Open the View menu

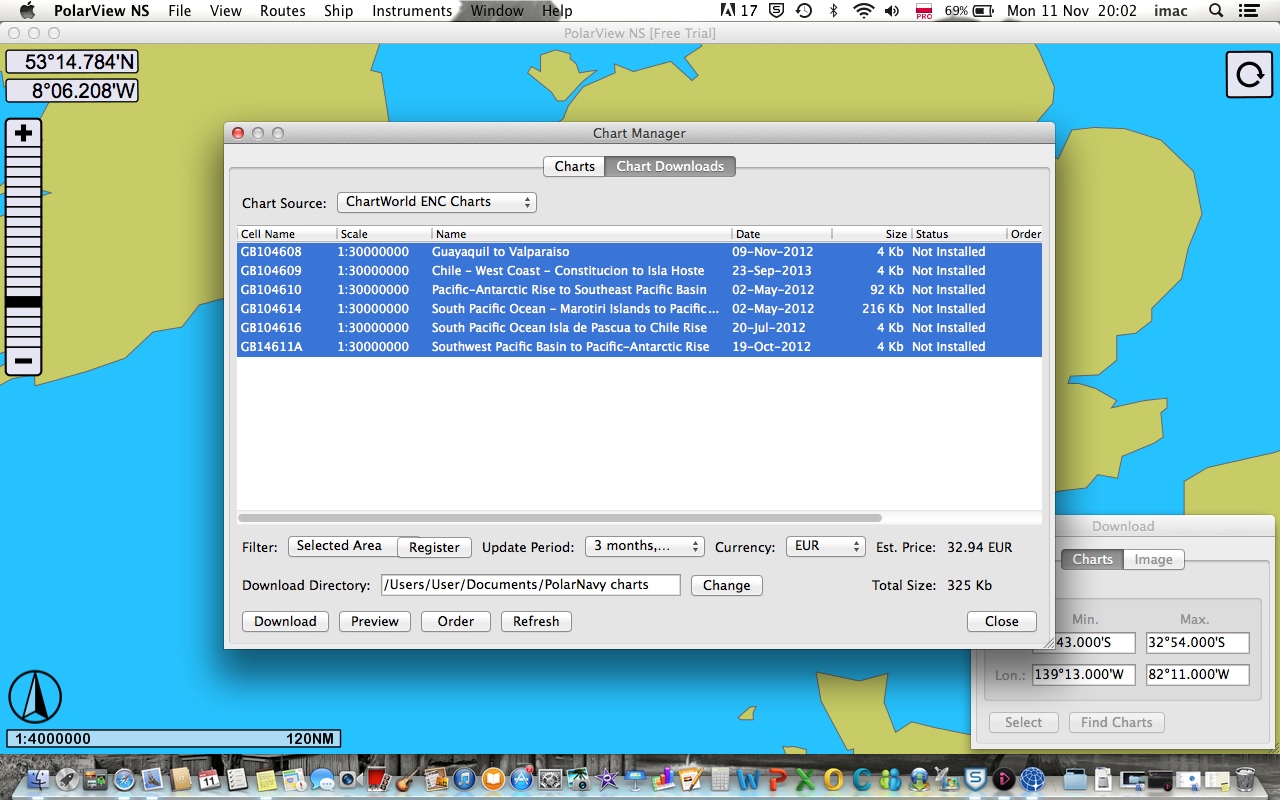(x=226, y=11)
